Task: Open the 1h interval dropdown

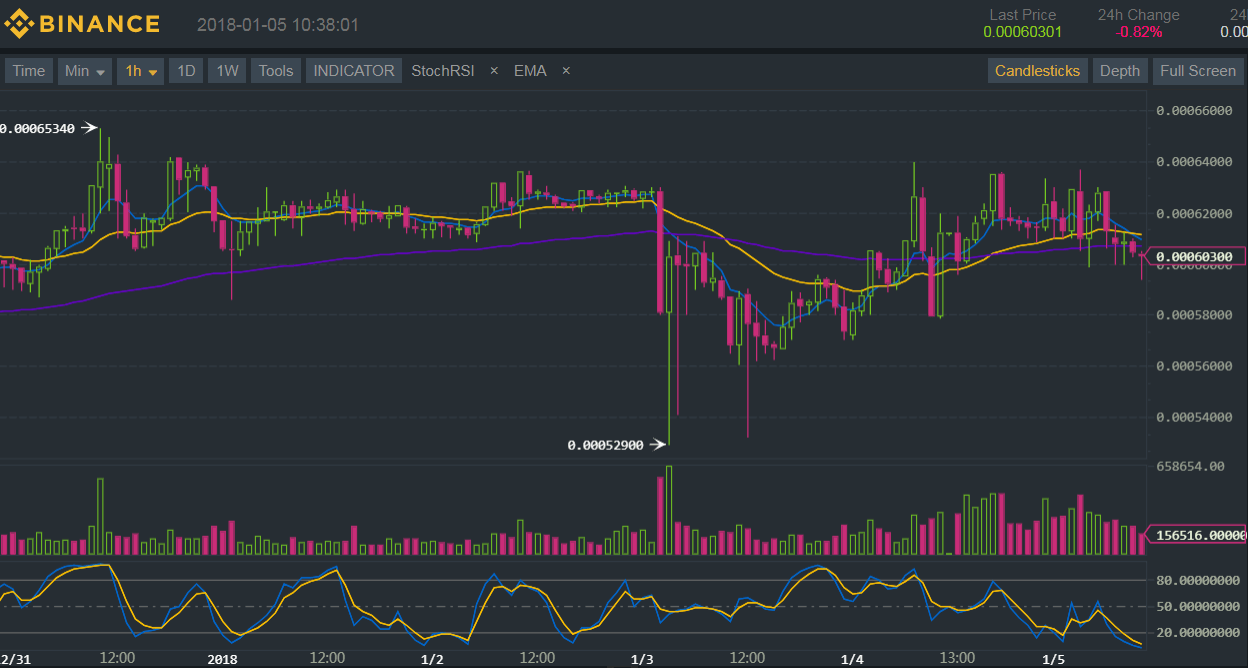Action: pyautogui.click(x=140, y=71)
